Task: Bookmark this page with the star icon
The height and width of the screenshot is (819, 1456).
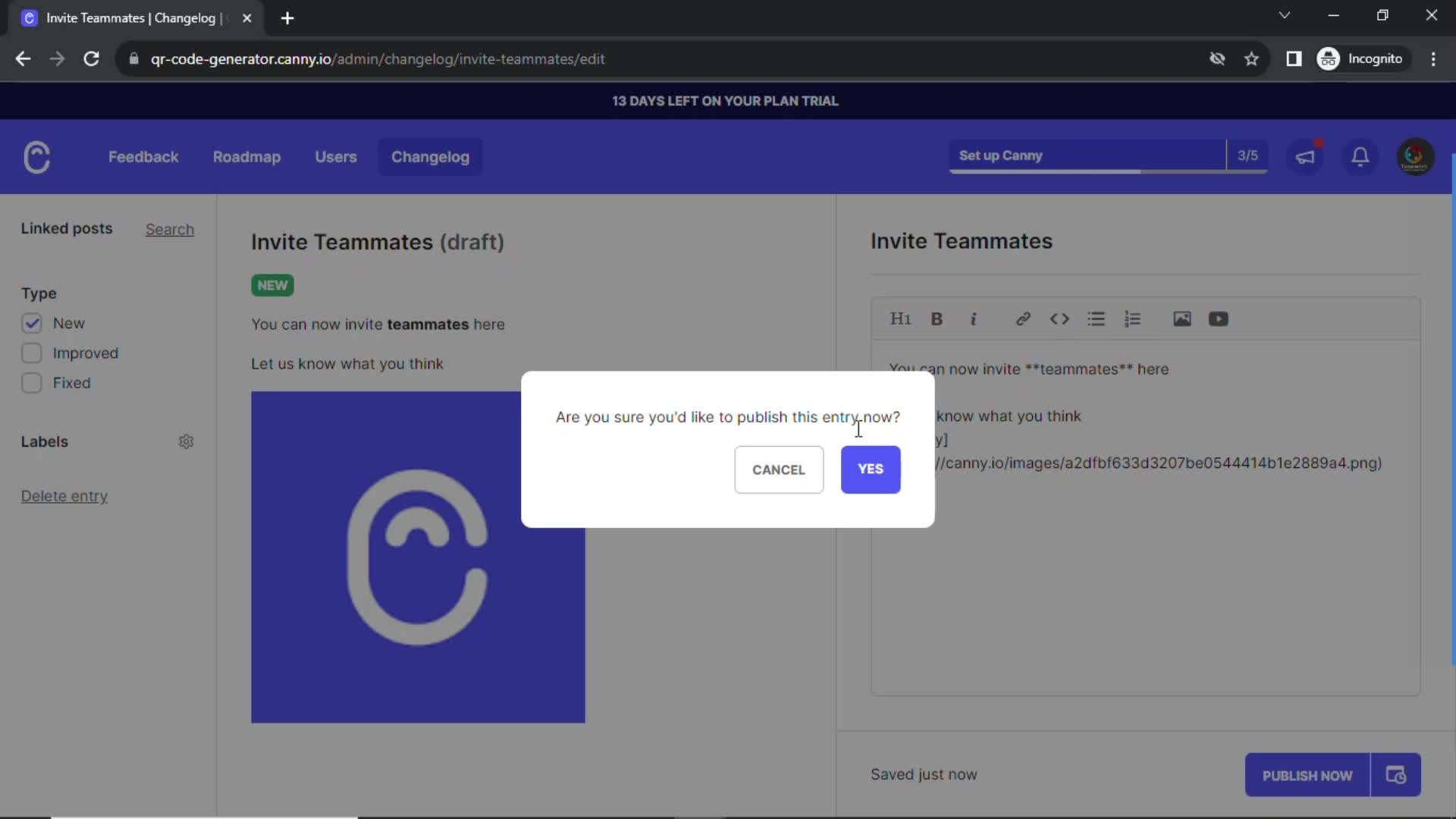Action: [x=1251, y=58]
